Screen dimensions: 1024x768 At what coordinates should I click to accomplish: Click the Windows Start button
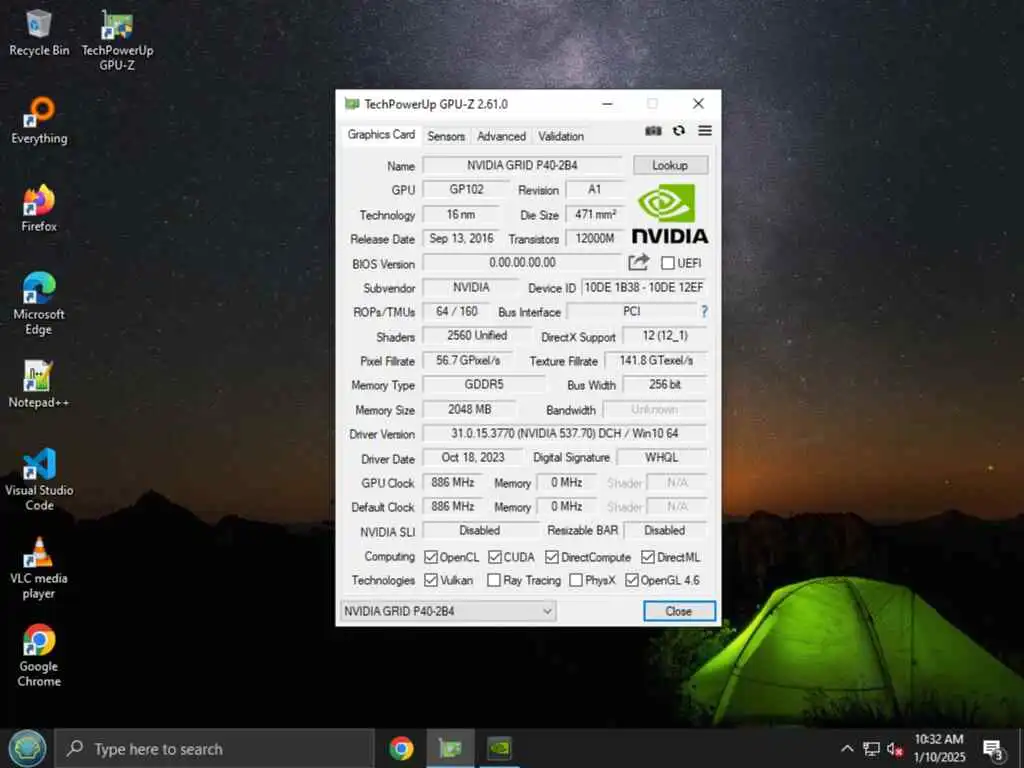coord(27,748)
